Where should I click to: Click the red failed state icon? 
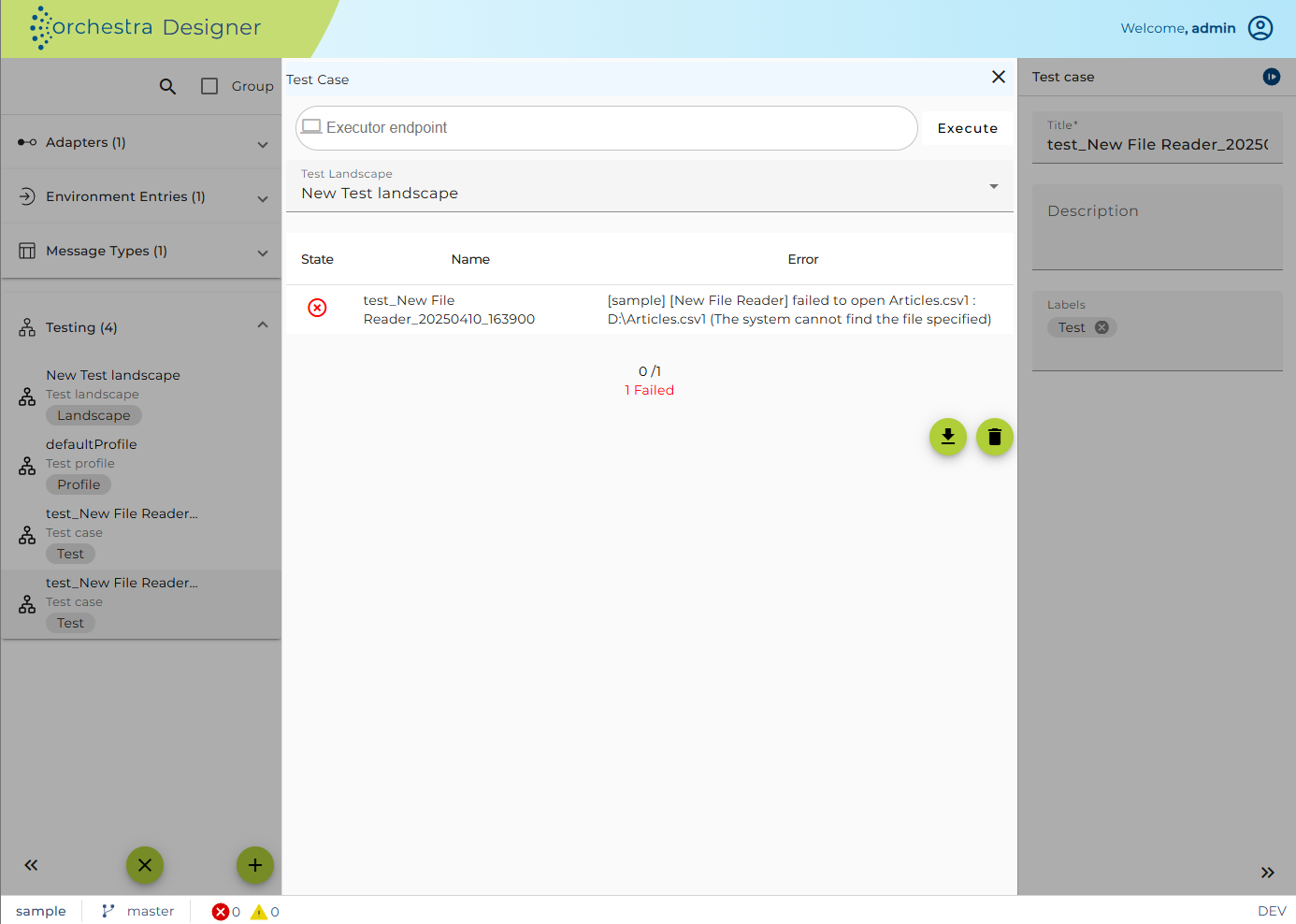point(318,308)
